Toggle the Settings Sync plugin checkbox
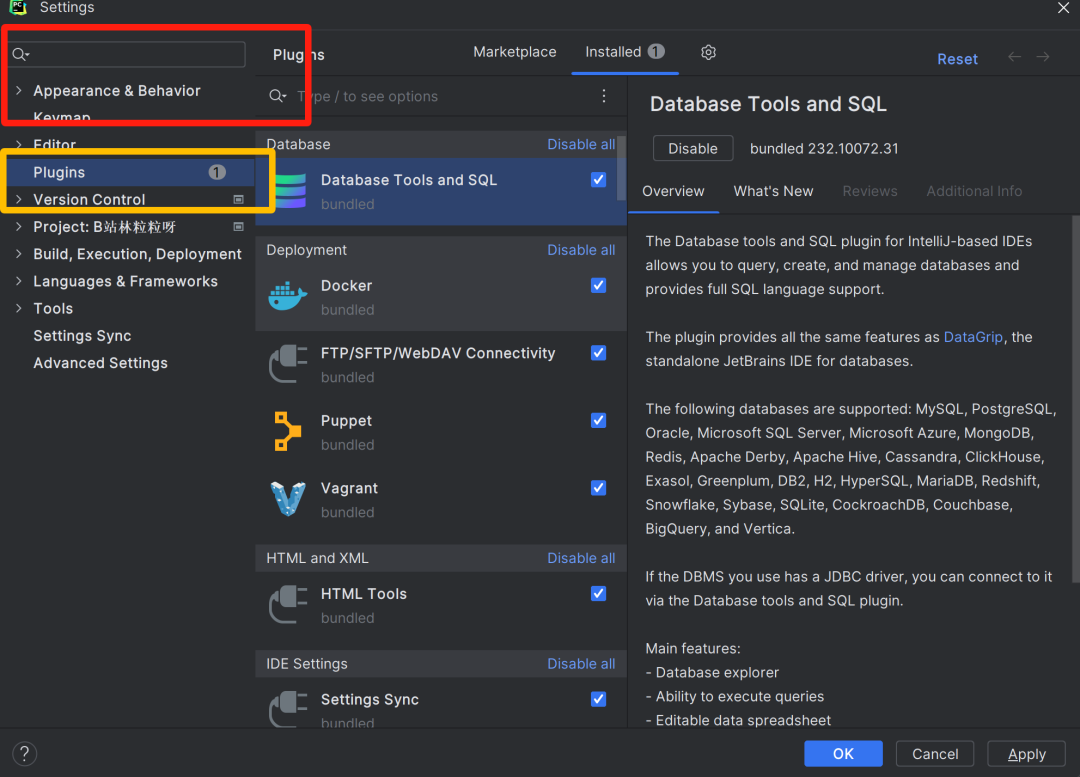The height and width of the screenshot is (777, 1080). click(x=599, y=699)
